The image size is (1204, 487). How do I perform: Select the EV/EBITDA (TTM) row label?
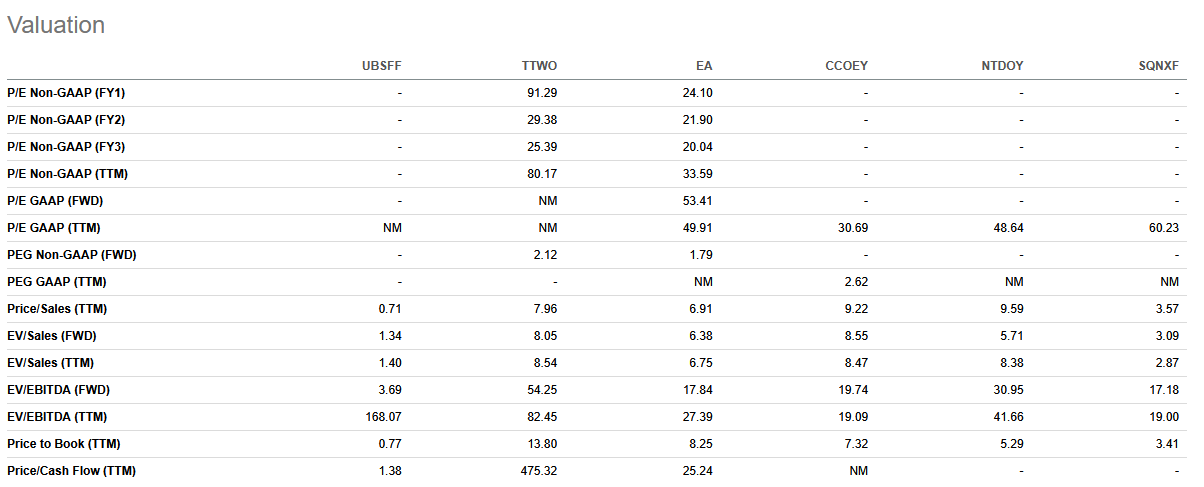[x=58, y=417]
